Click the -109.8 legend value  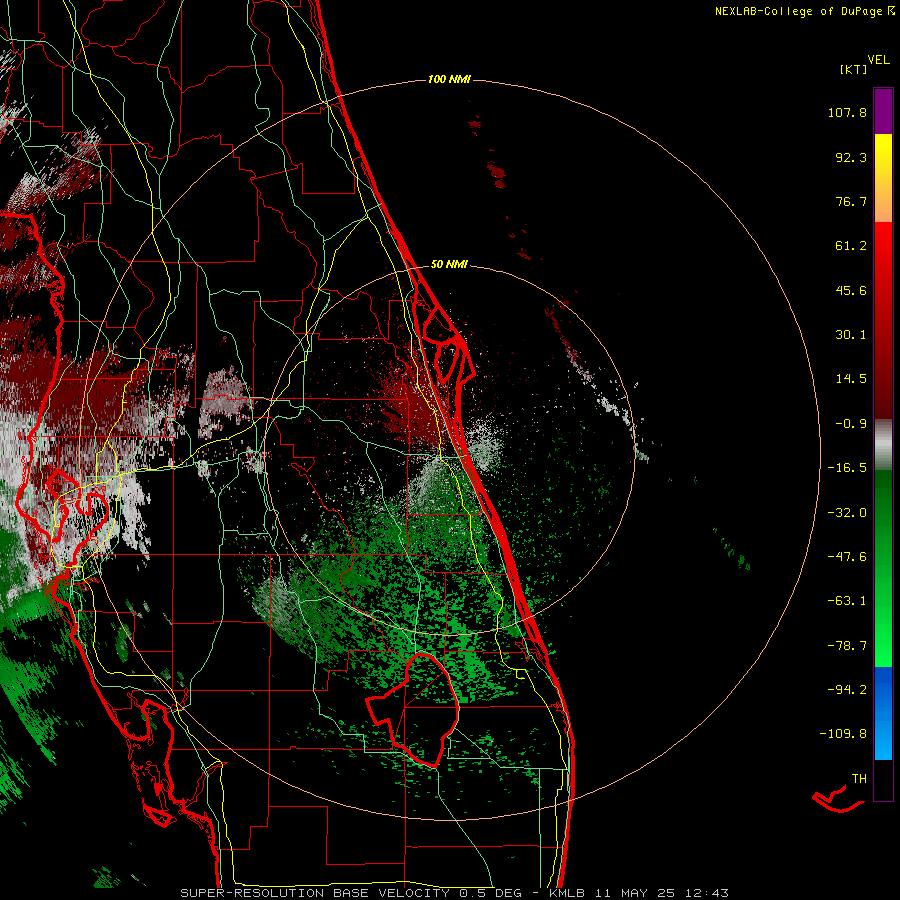click(843, 734)
